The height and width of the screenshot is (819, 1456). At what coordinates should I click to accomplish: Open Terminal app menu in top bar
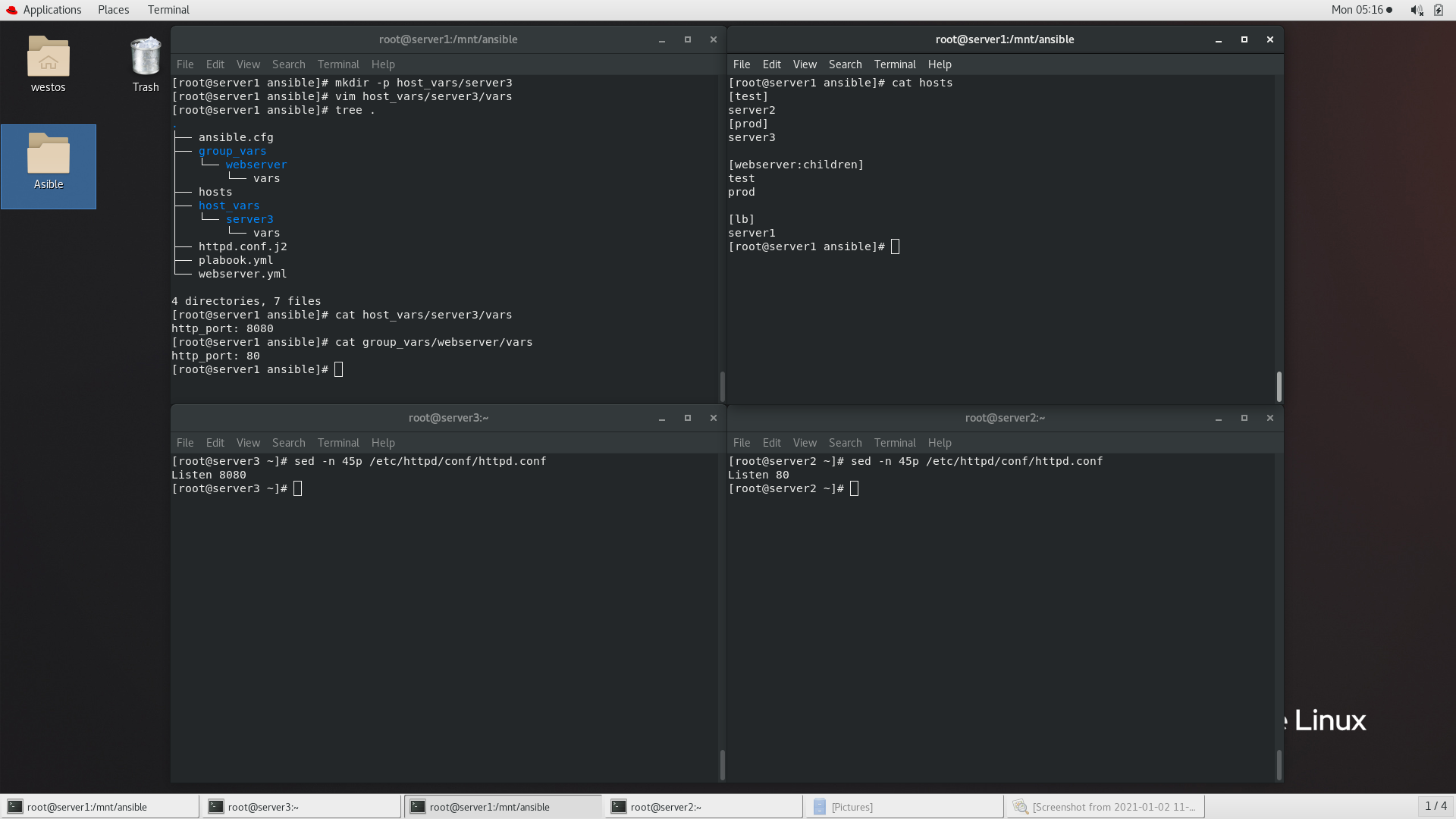(x=168, y=10)
